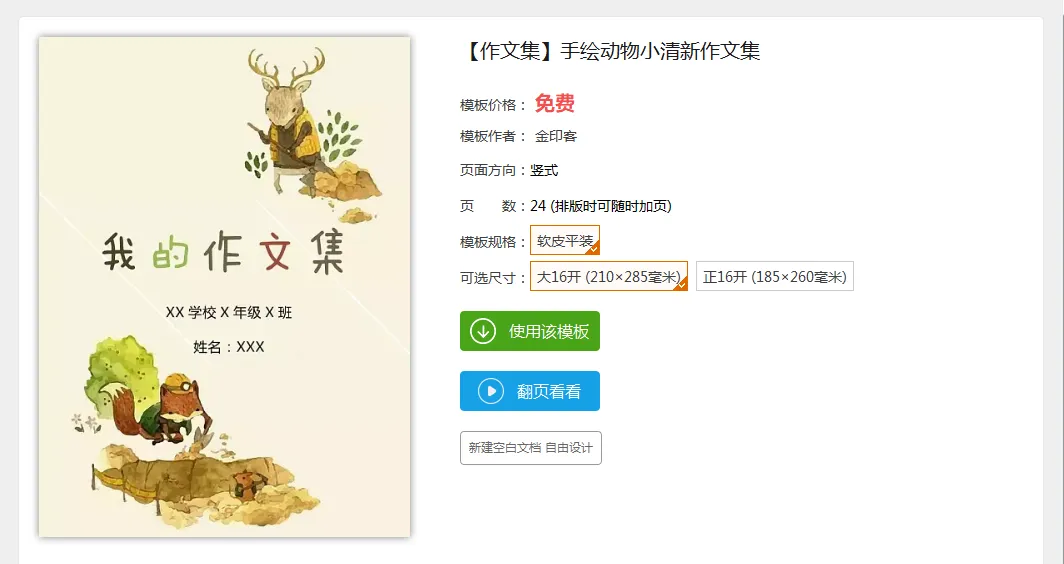This screenshot has height=564, width=1064.
Task: Open the author name 金印客
Action: pos(556,136)
